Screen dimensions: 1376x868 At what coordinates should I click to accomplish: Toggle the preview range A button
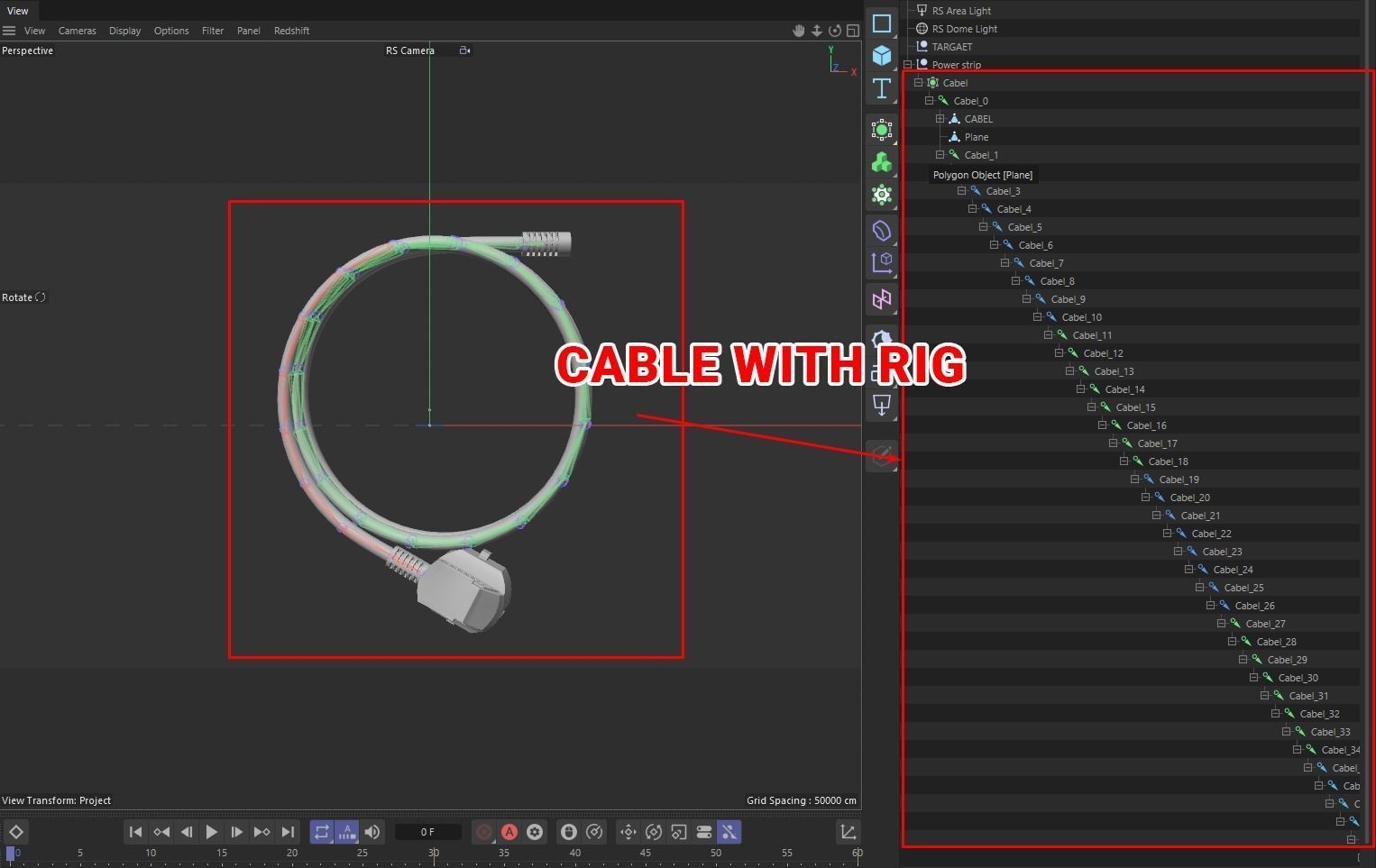click(x=347, y=832)
